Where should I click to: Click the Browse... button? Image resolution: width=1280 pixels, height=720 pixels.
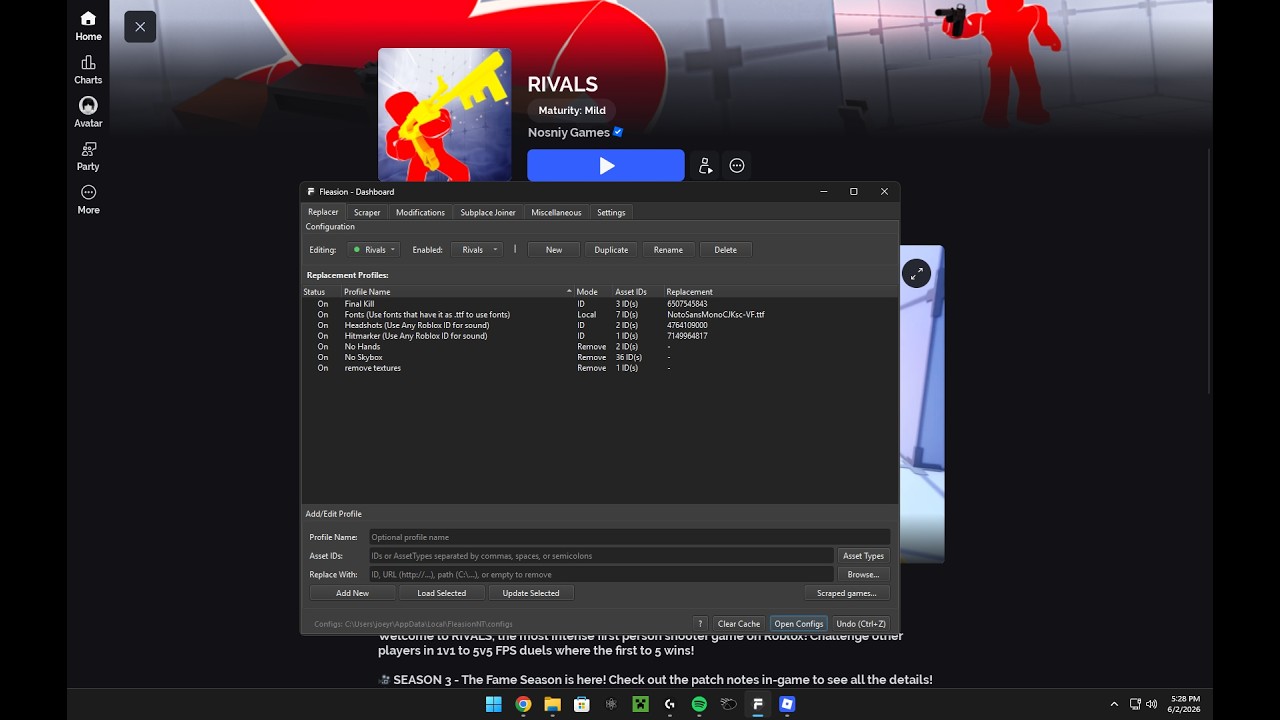point(863,575)
